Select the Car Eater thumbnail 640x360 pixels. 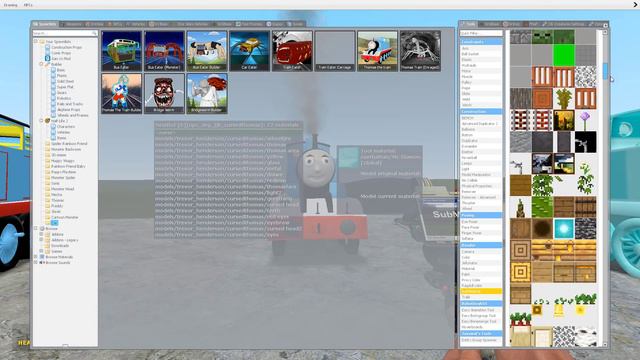[249, 51]
